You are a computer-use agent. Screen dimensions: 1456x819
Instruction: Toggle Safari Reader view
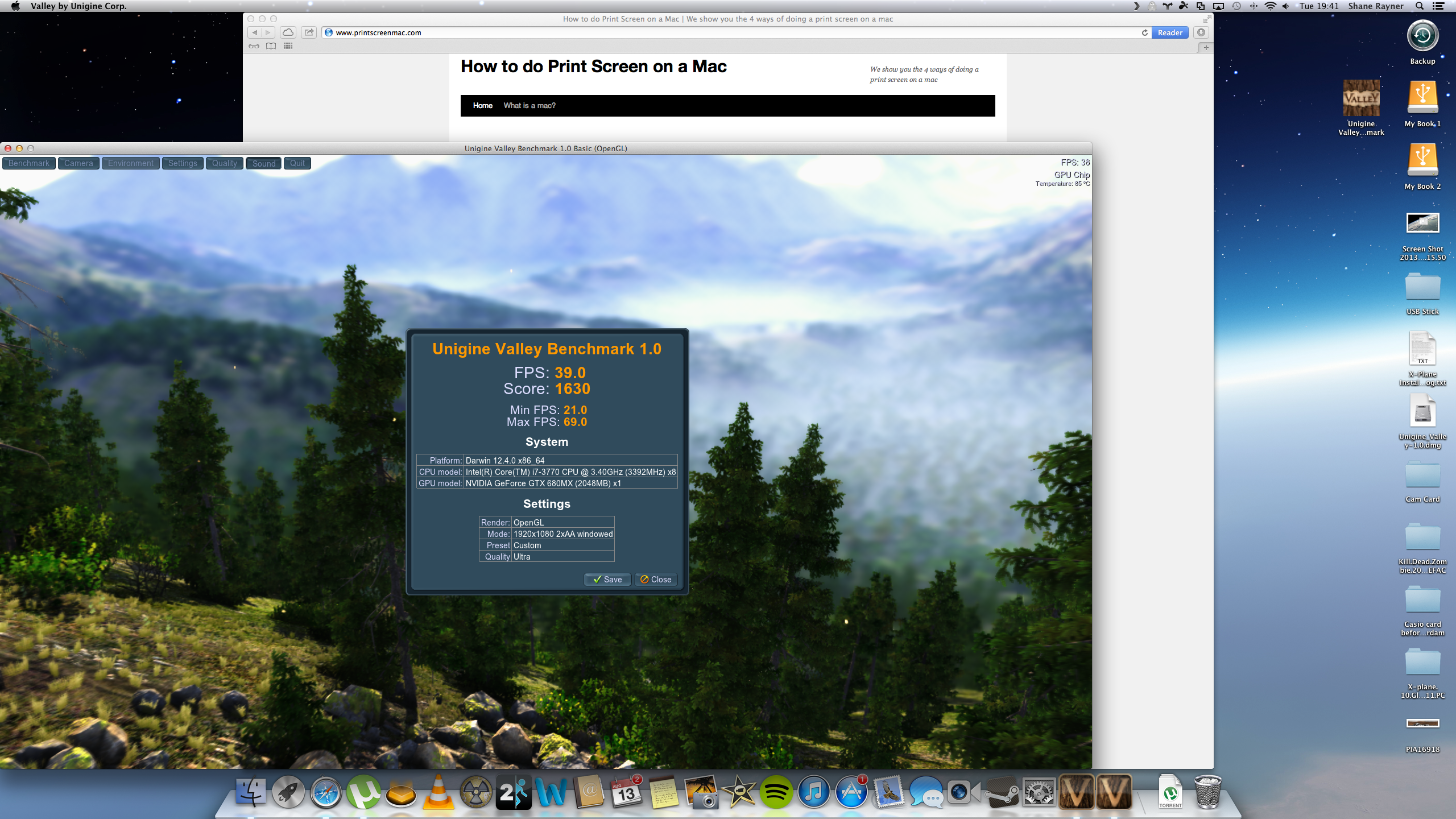[1169, 32]
